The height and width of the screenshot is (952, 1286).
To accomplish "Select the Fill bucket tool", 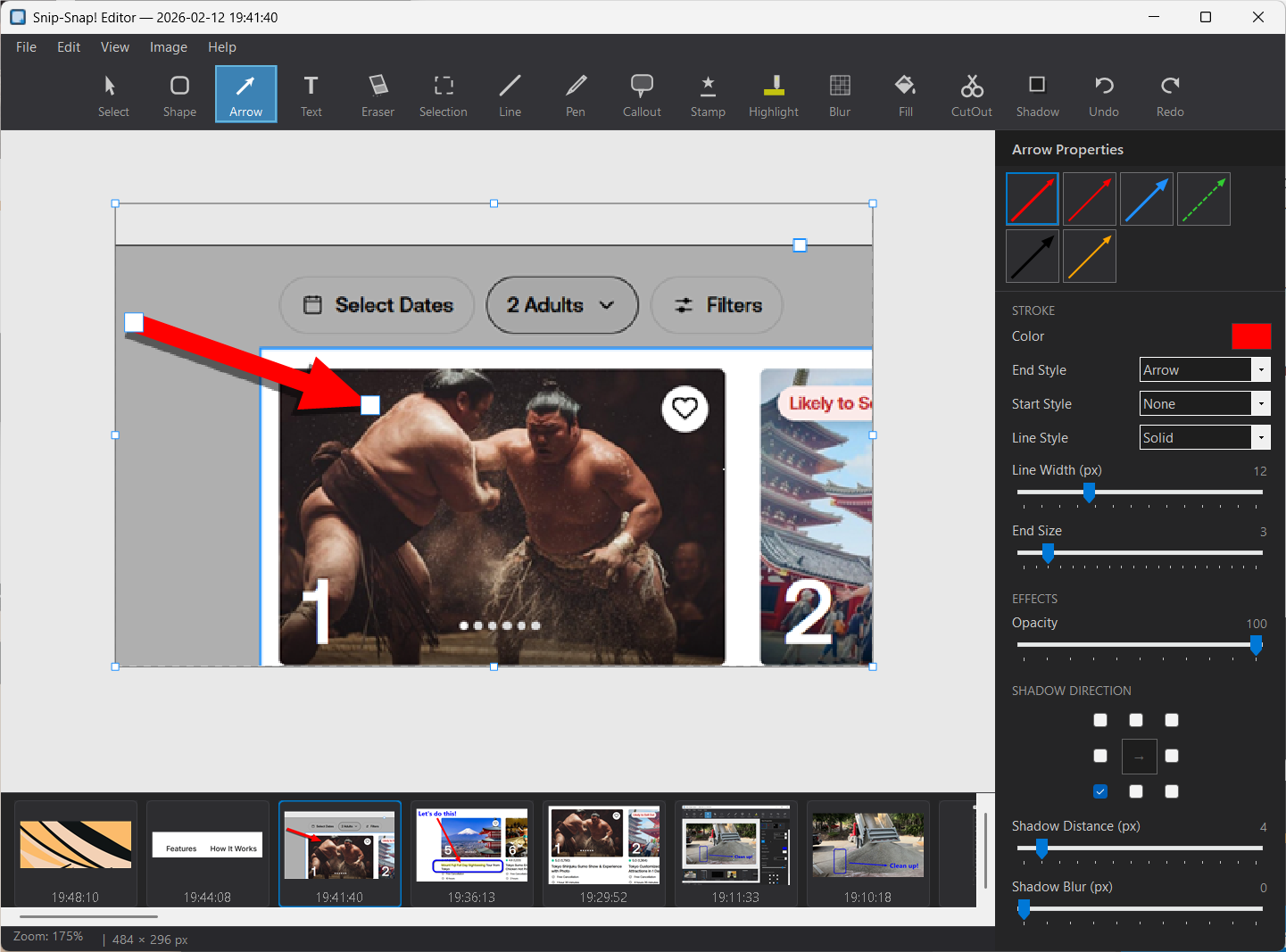I will tap(906, 95).
